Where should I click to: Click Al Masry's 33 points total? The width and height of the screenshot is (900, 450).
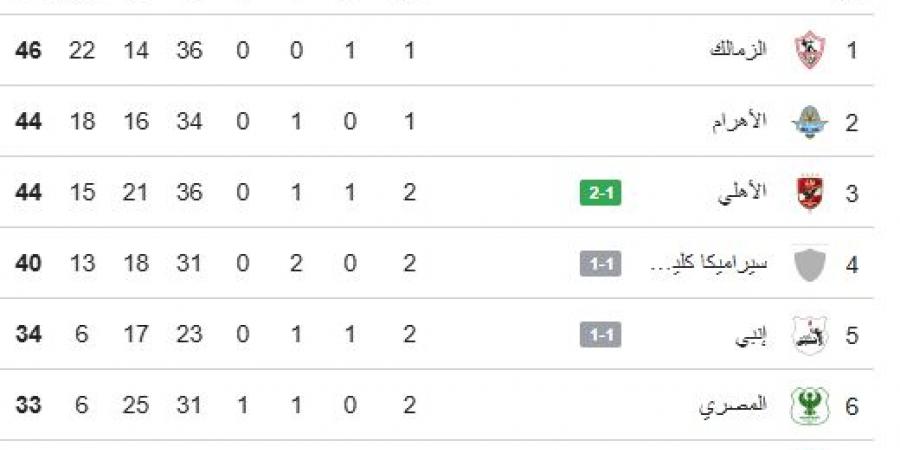click(x=29, y=406)
